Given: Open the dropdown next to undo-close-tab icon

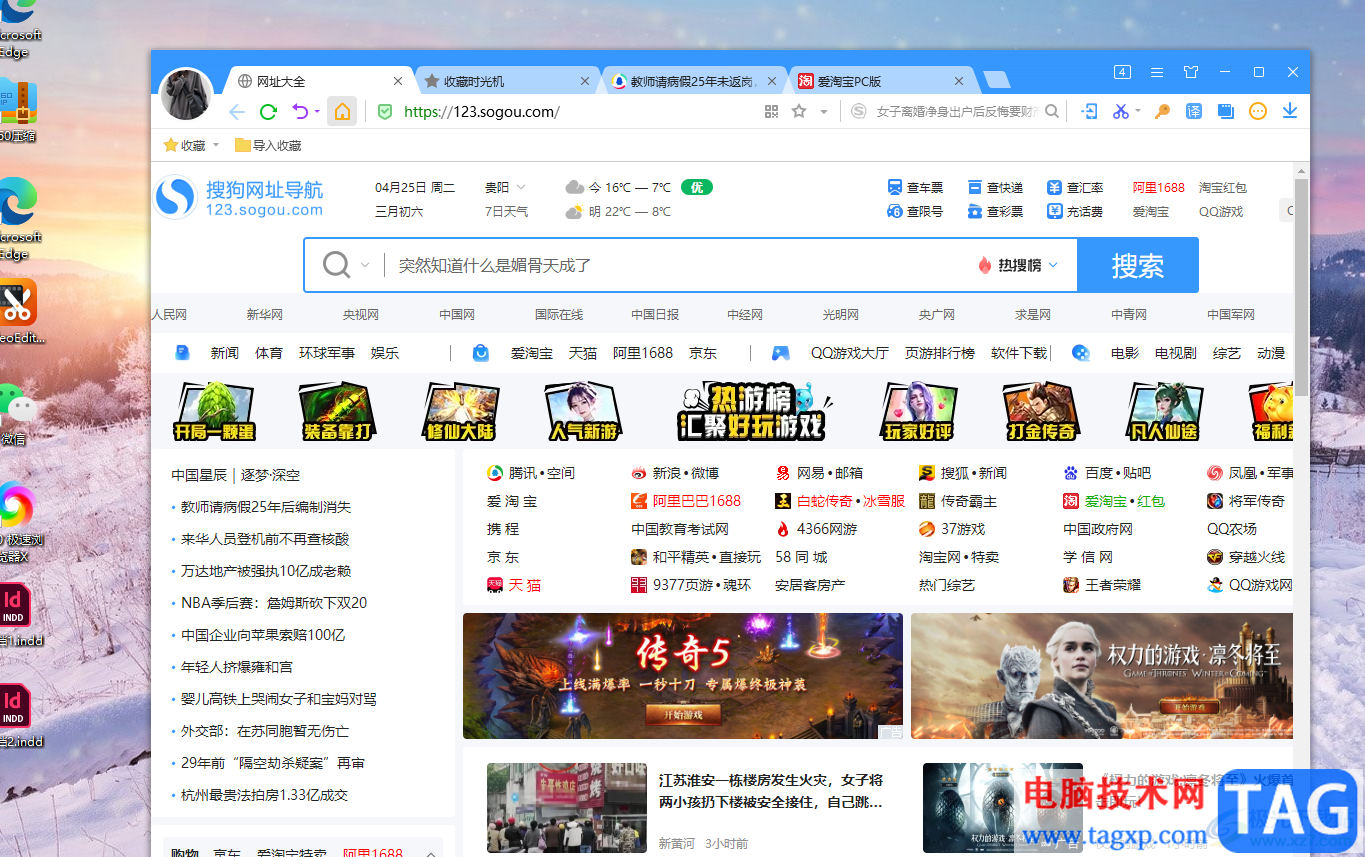Looking at the screenshot, I should coord(317,112).
